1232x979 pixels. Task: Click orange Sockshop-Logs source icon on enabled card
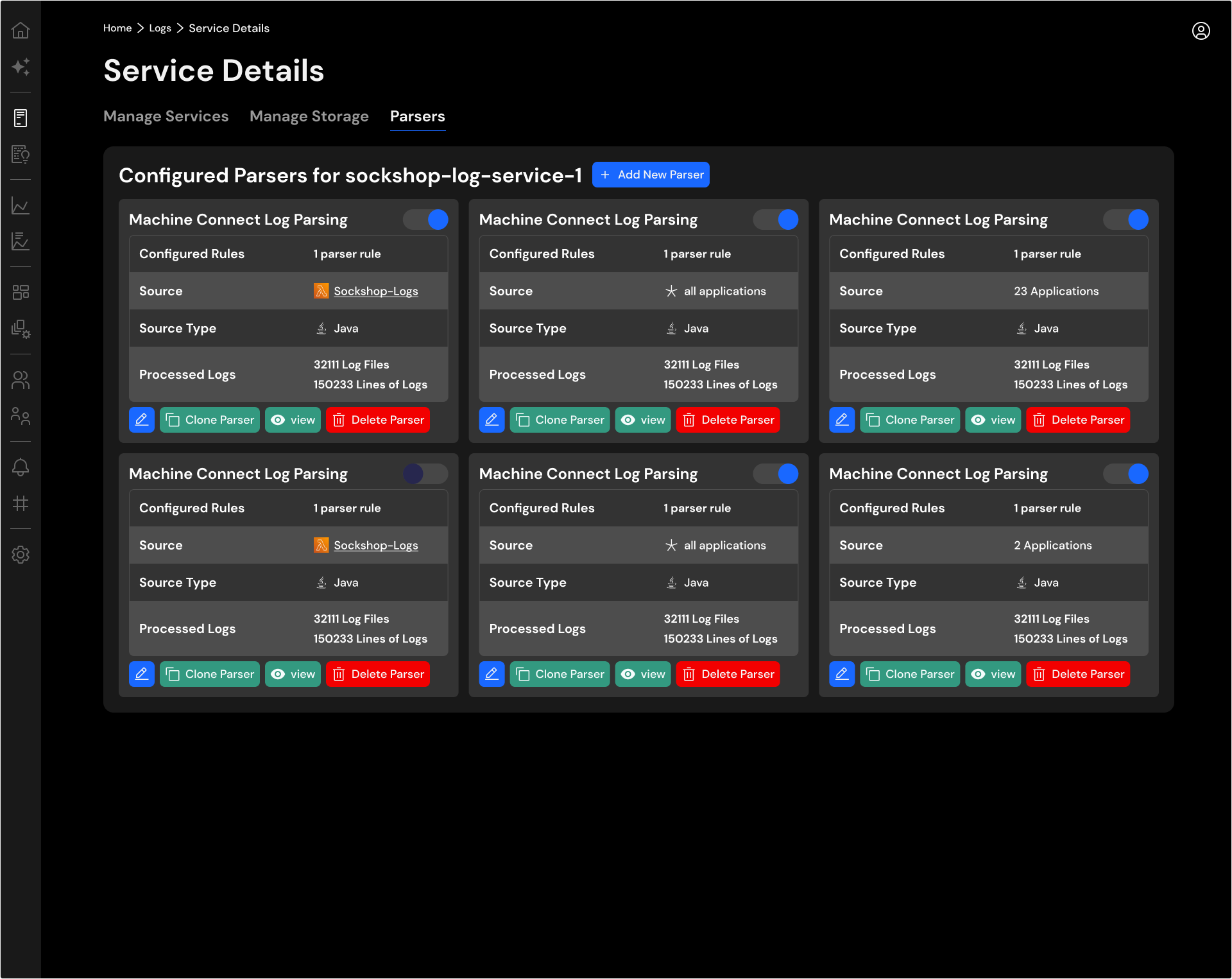point(321,291)
